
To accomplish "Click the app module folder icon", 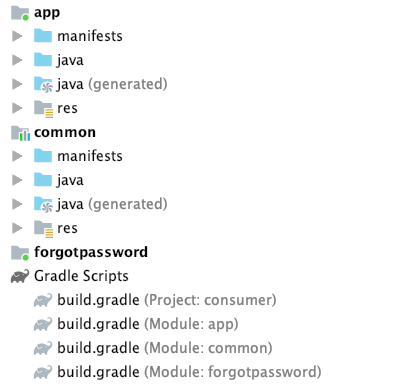I will 20,13.
